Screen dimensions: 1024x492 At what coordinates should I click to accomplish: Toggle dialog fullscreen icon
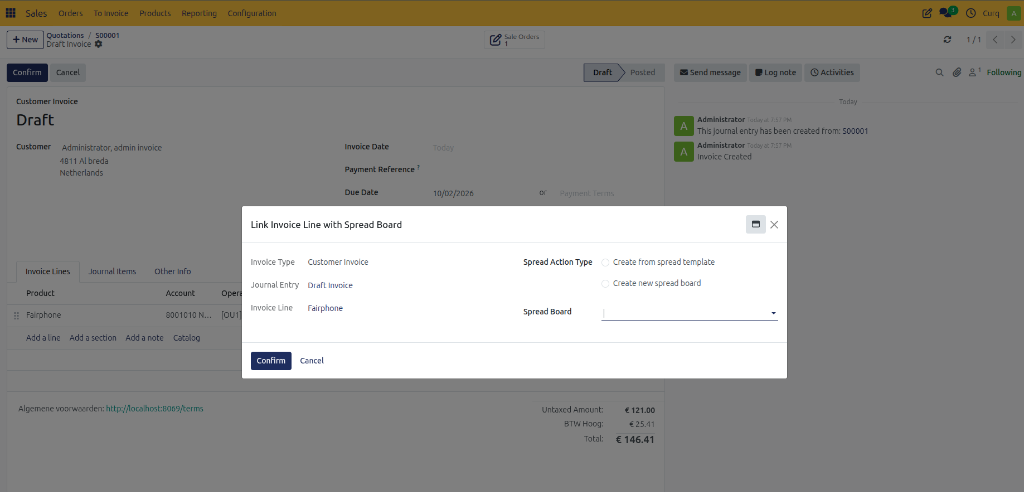[x=756, y=224]
